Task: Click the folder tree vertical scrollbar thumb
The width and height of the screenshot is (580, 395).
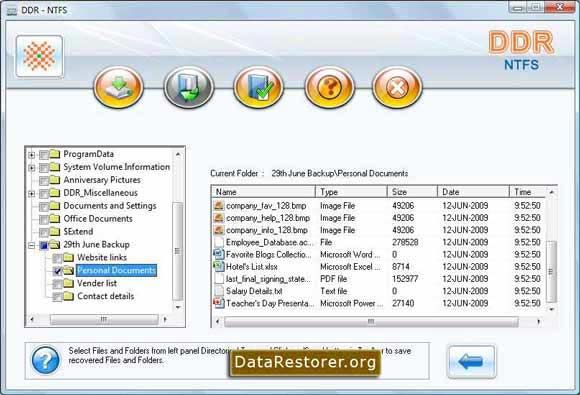Action: pyautogui.click(x=178, y=251)
